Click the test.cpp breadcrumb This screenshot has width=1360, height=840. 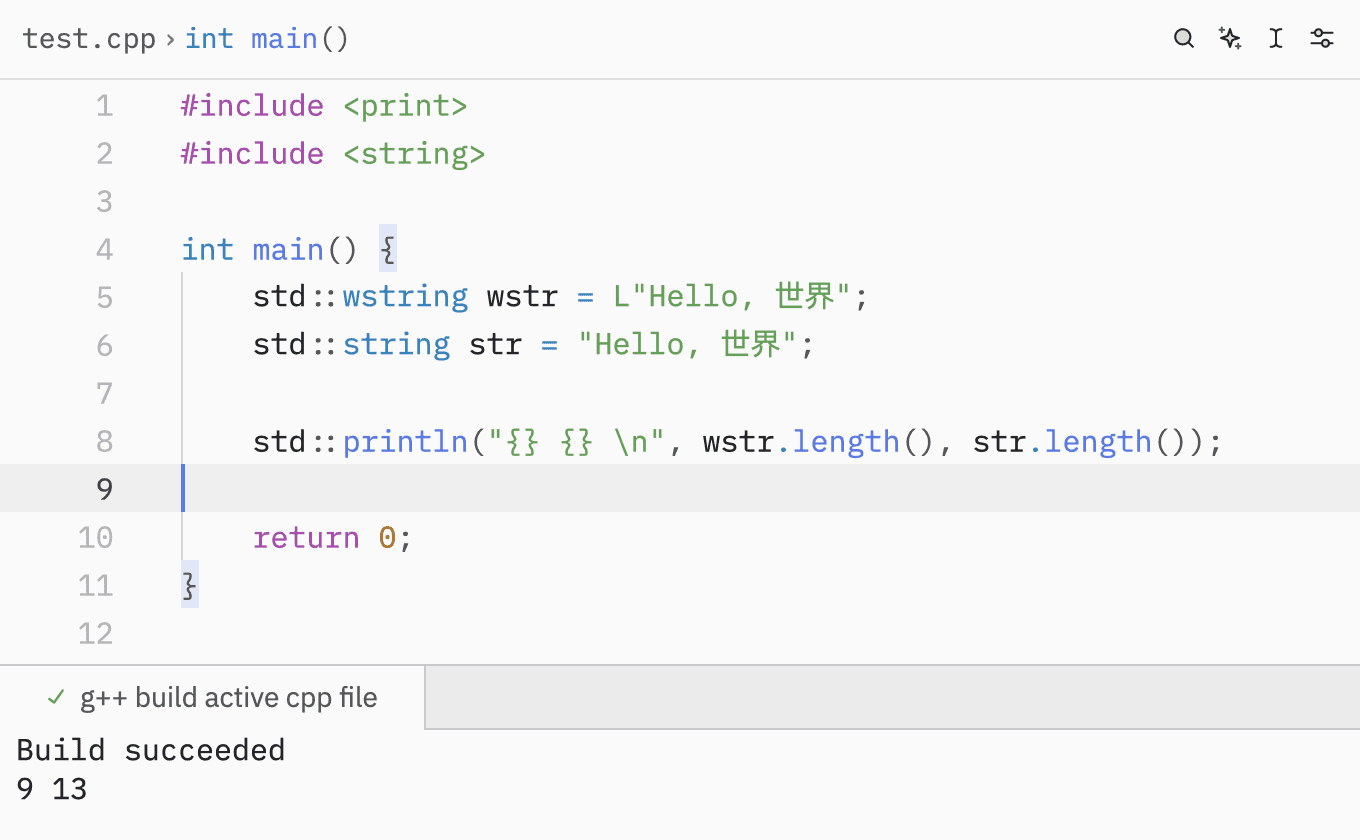tap(89, 39)
